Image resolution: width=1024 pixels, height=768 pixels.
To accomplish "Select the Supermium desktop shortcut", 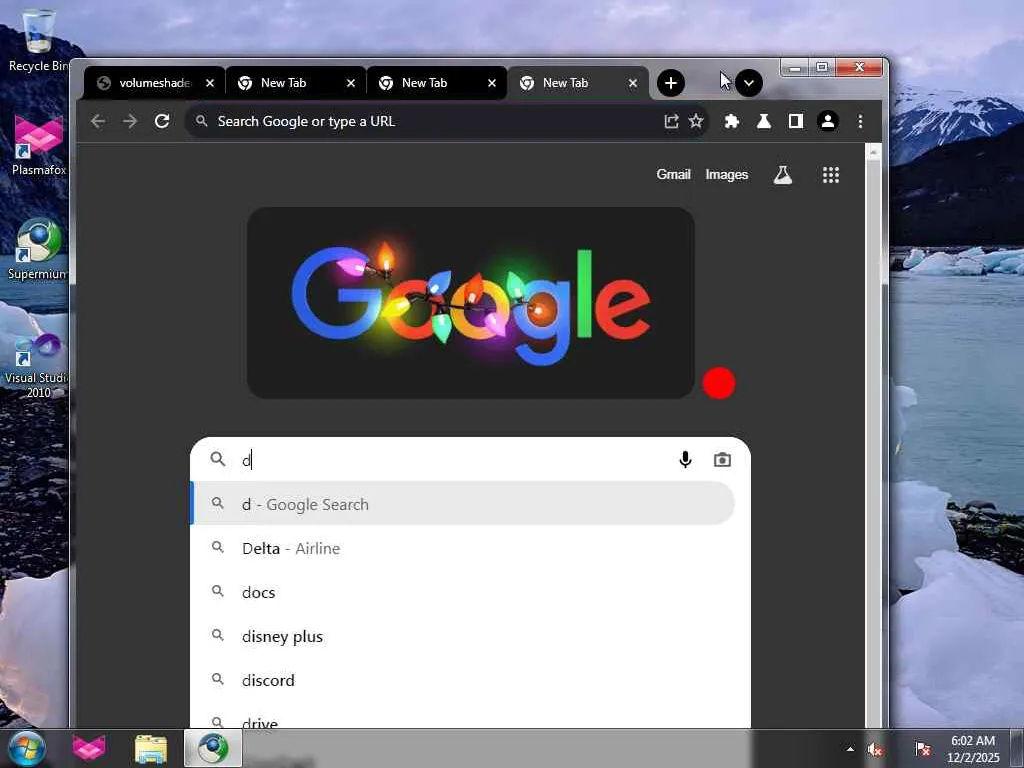I will [x=38, y=249].
